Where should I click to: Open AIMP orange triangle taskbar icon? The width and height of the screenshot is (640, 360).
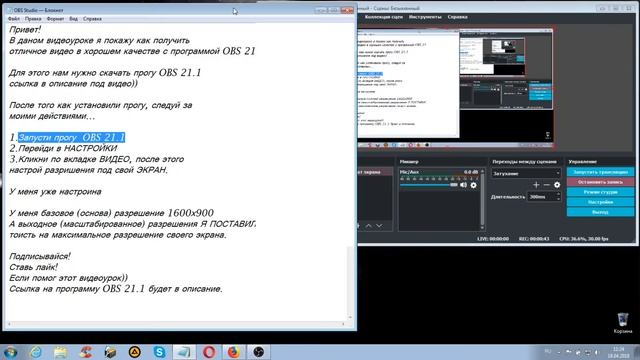135,352
